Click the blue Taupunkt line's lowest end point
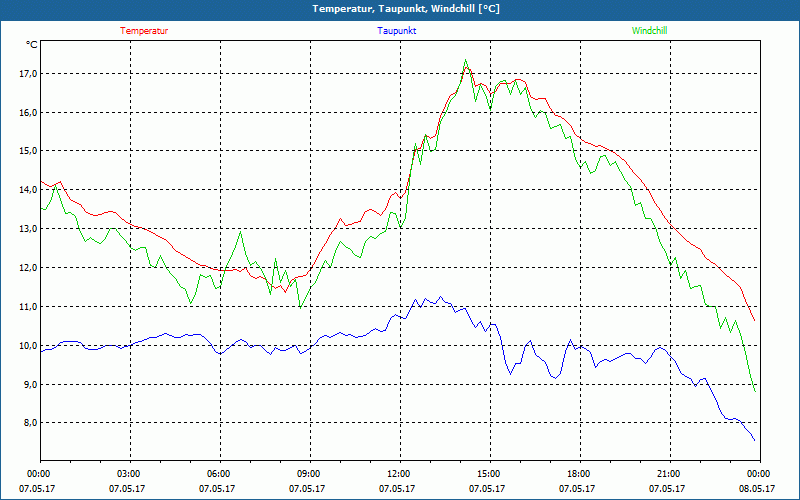 (x=754, y=439)
